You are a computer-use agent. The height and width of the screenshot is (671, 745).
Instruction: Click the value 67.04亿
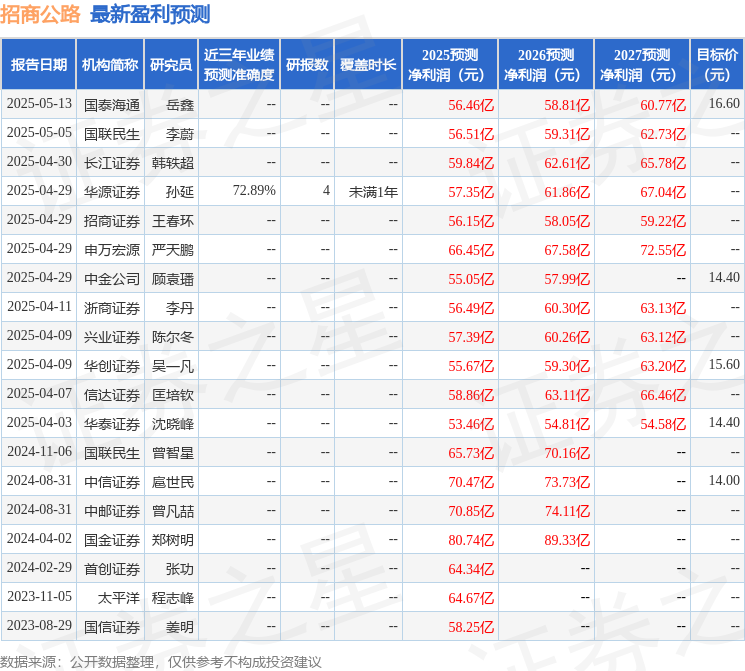[x=663, y=192]
